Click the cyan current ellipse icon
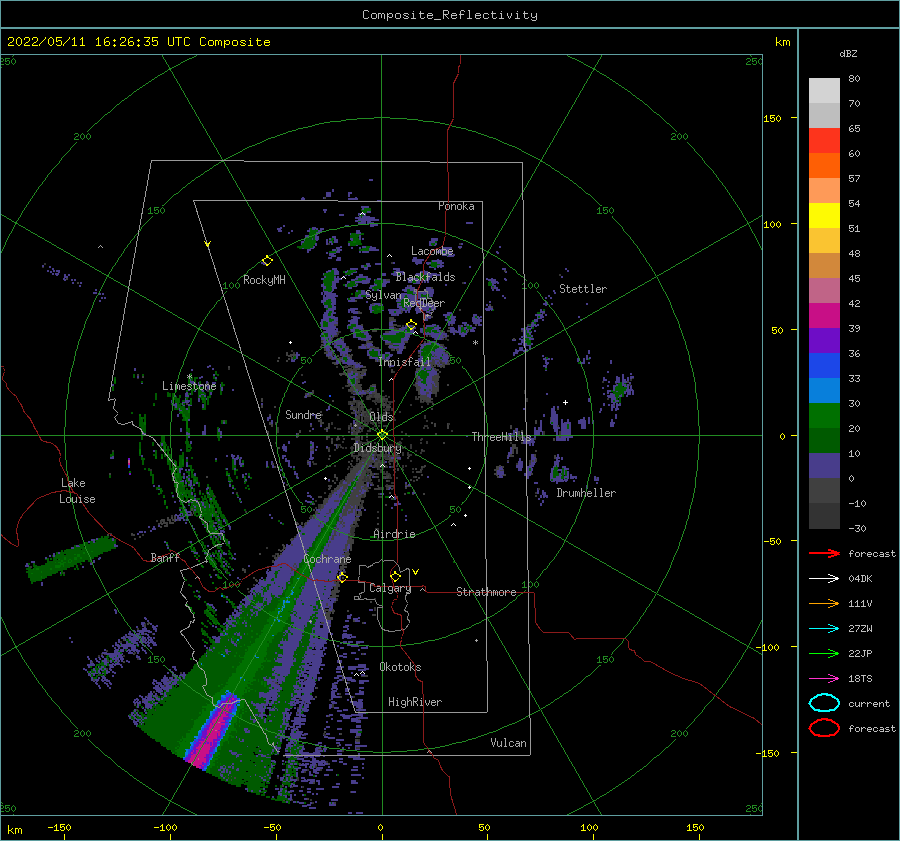The height and width of the screenshot is (841, 900). pos(824,703)
